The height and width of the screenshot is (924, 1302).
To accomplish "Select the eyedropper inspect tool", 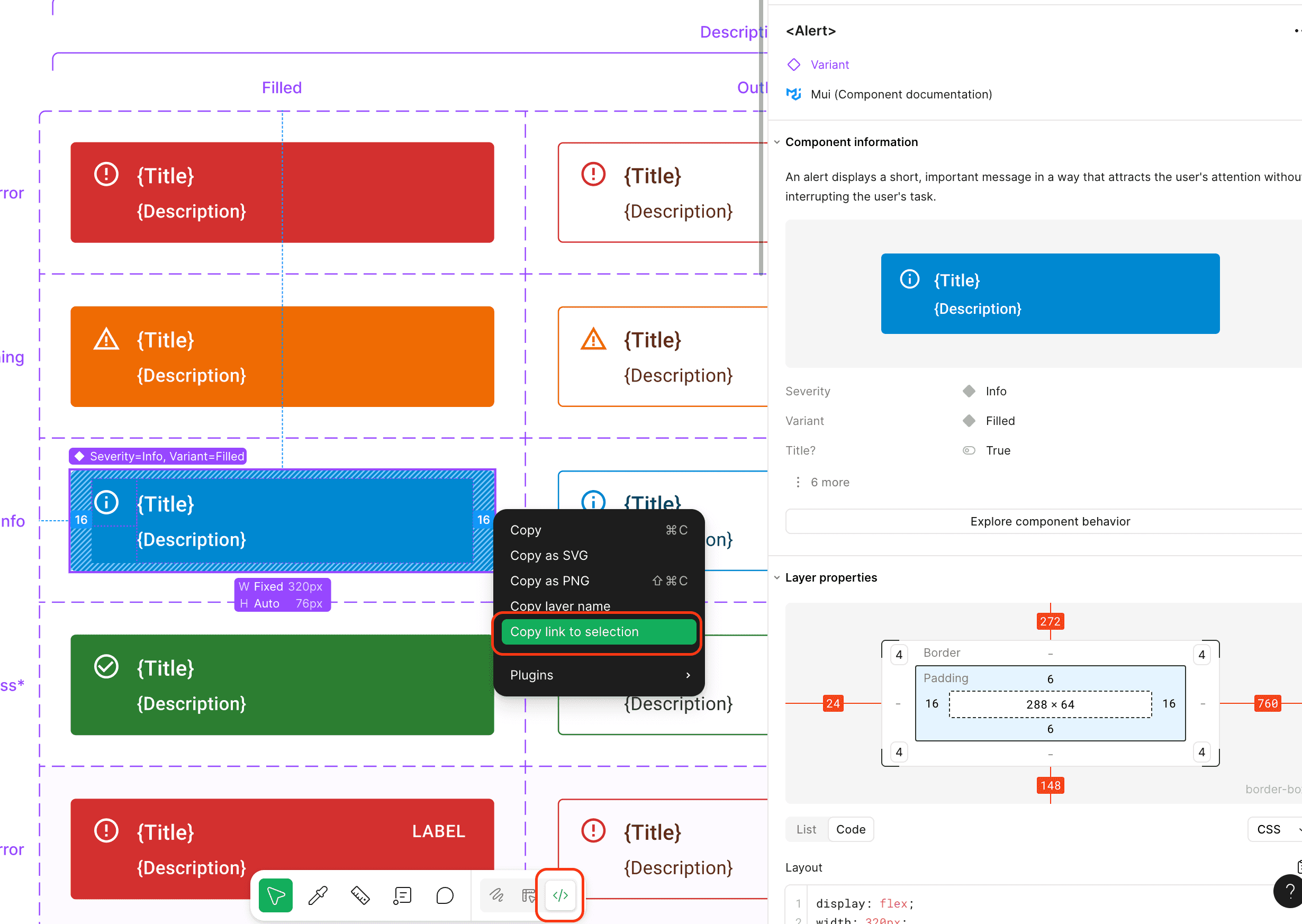I will pyautogui.click(x=318, y=895).
